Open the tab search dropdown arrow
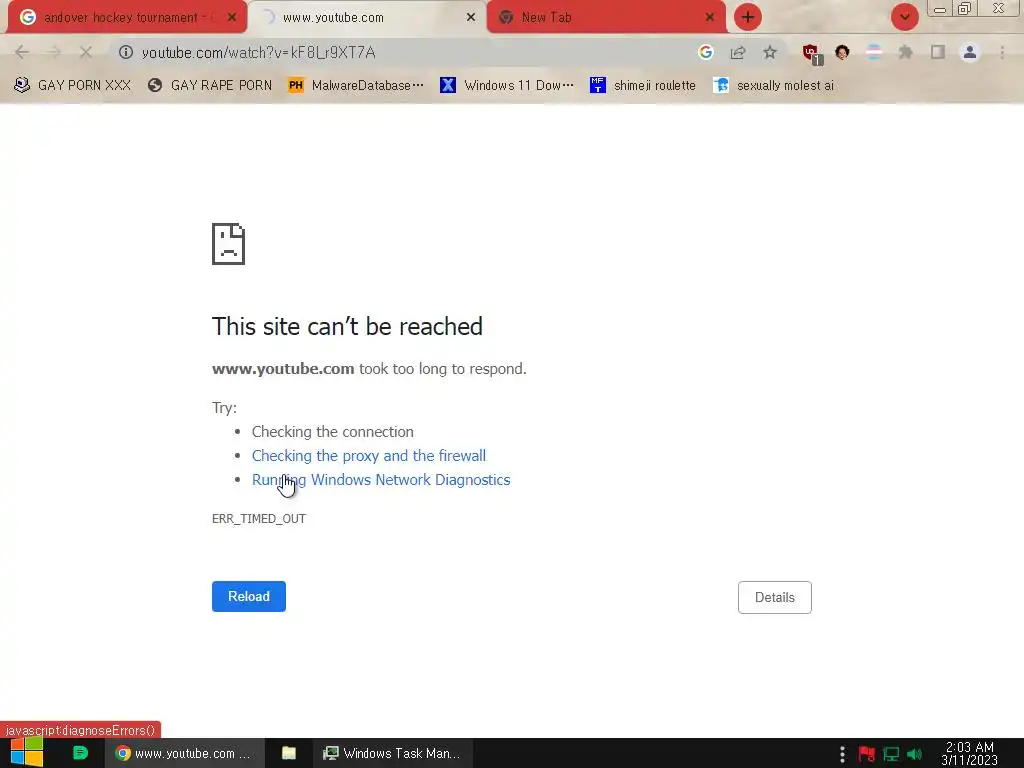Viewport: 1024px width, 768px height. click(905, 17)
